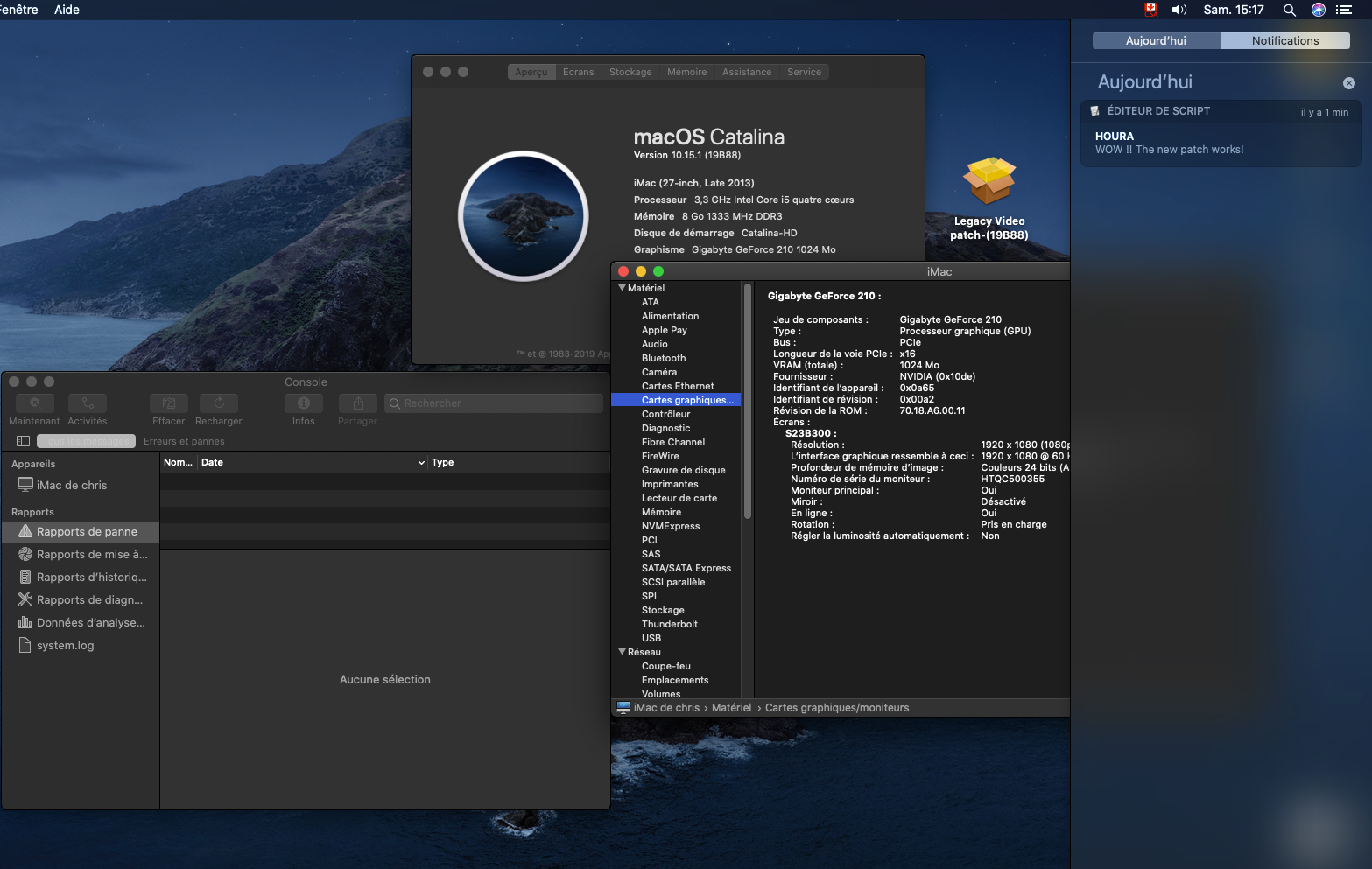Select Rapports de panne in Console sidebar
Image resolution: width=1372 pixels, height=869 pixels.
tap(81, 531)
